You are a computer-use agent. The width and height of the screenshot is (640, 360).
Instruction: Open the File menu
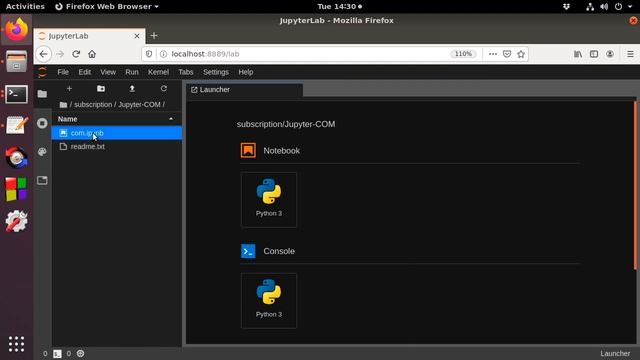63,72
